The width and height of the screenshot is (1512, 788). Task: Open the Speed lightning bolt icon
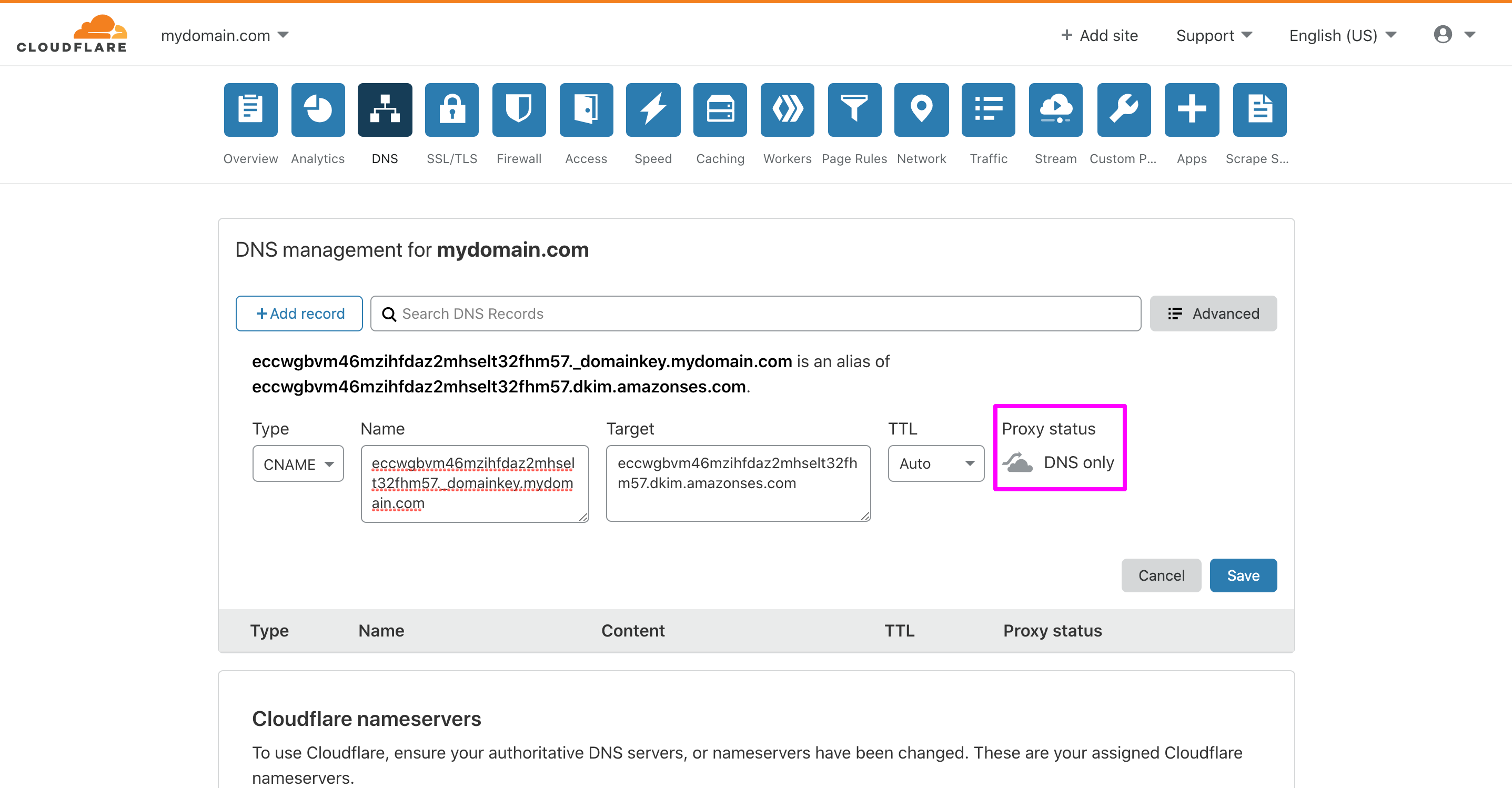pos(653,110)
